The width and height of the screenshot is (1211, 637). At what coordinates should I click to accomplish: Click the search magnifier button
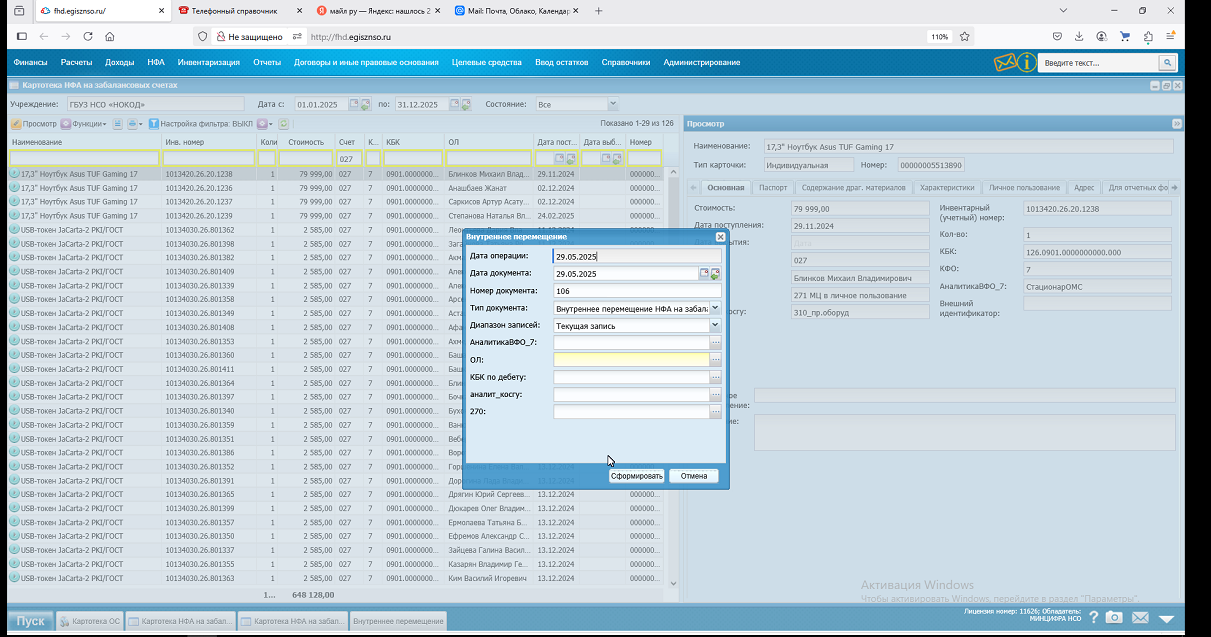point(1166,62)
